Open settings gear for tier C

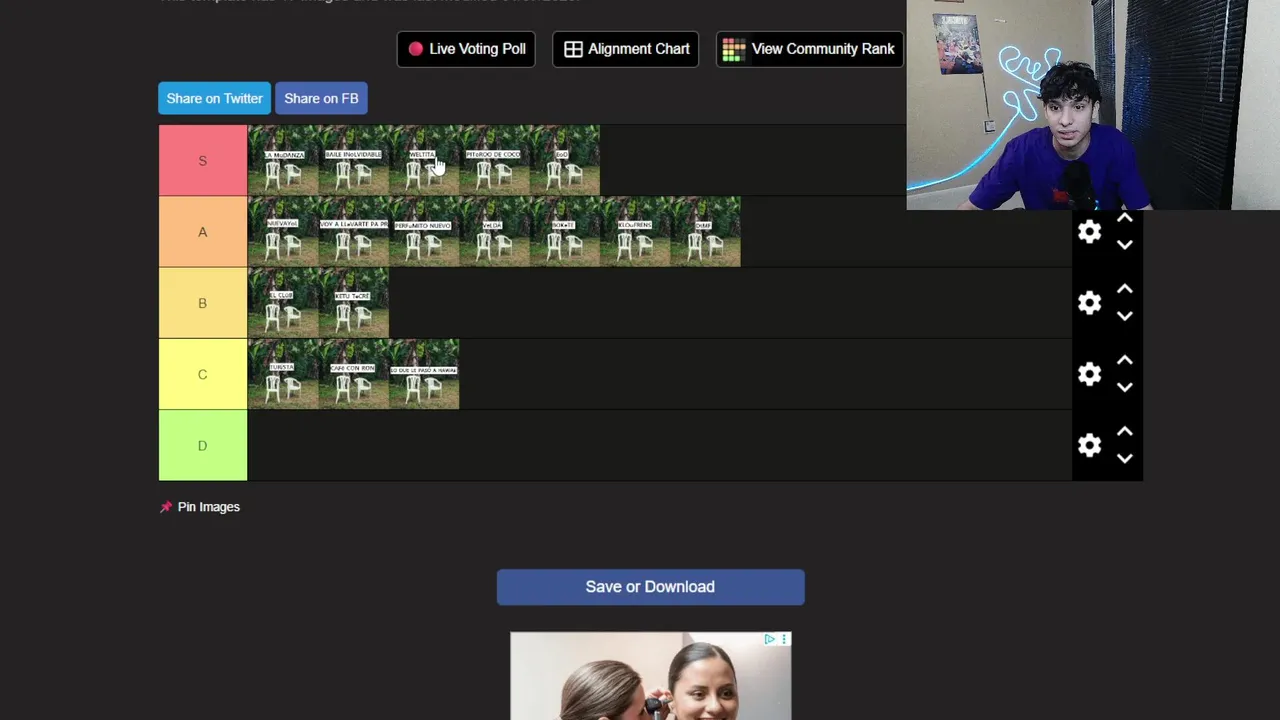[x=1089, y=374]
